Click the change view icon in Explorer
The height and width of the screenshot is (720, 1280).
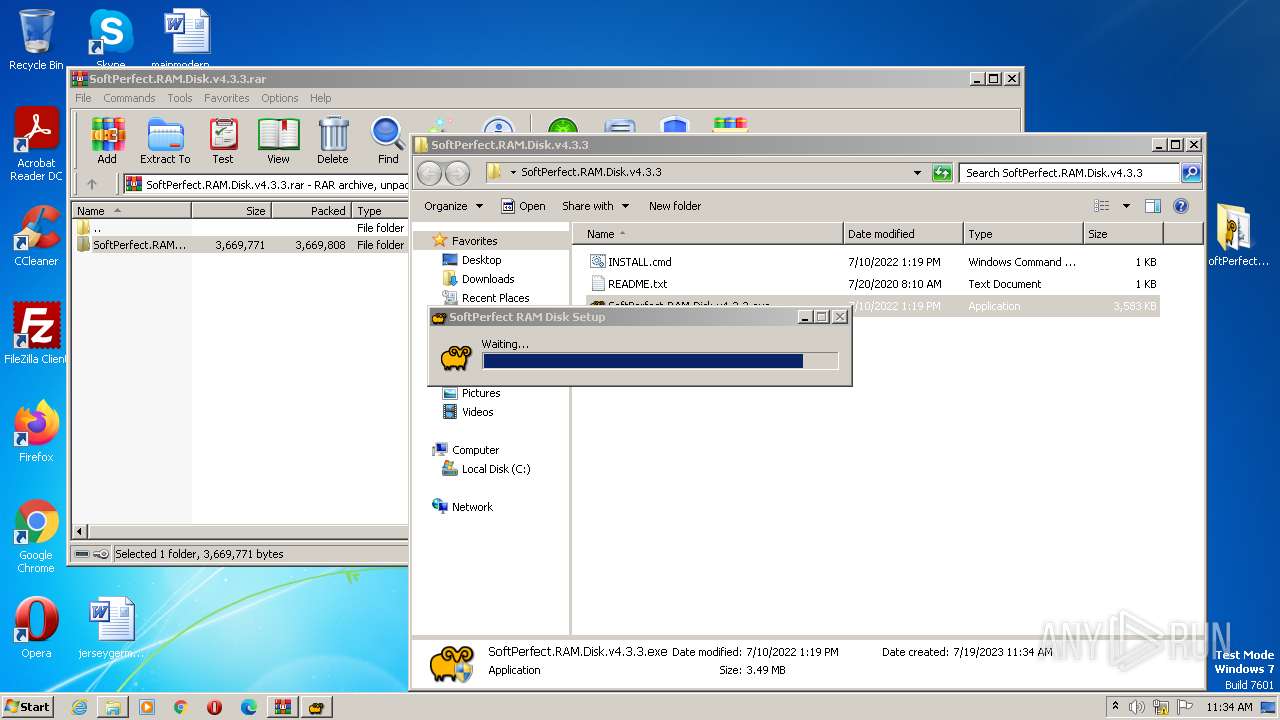click(x=1102, y=206)
